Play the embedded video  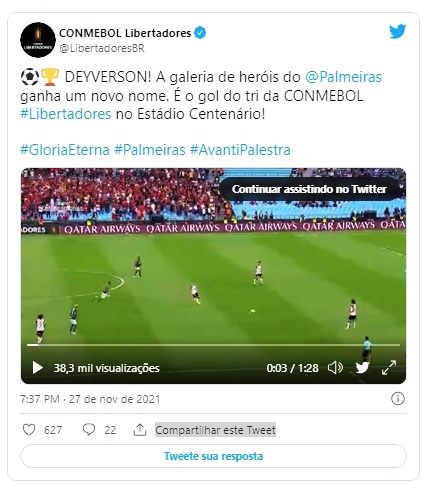click(37, 368)
